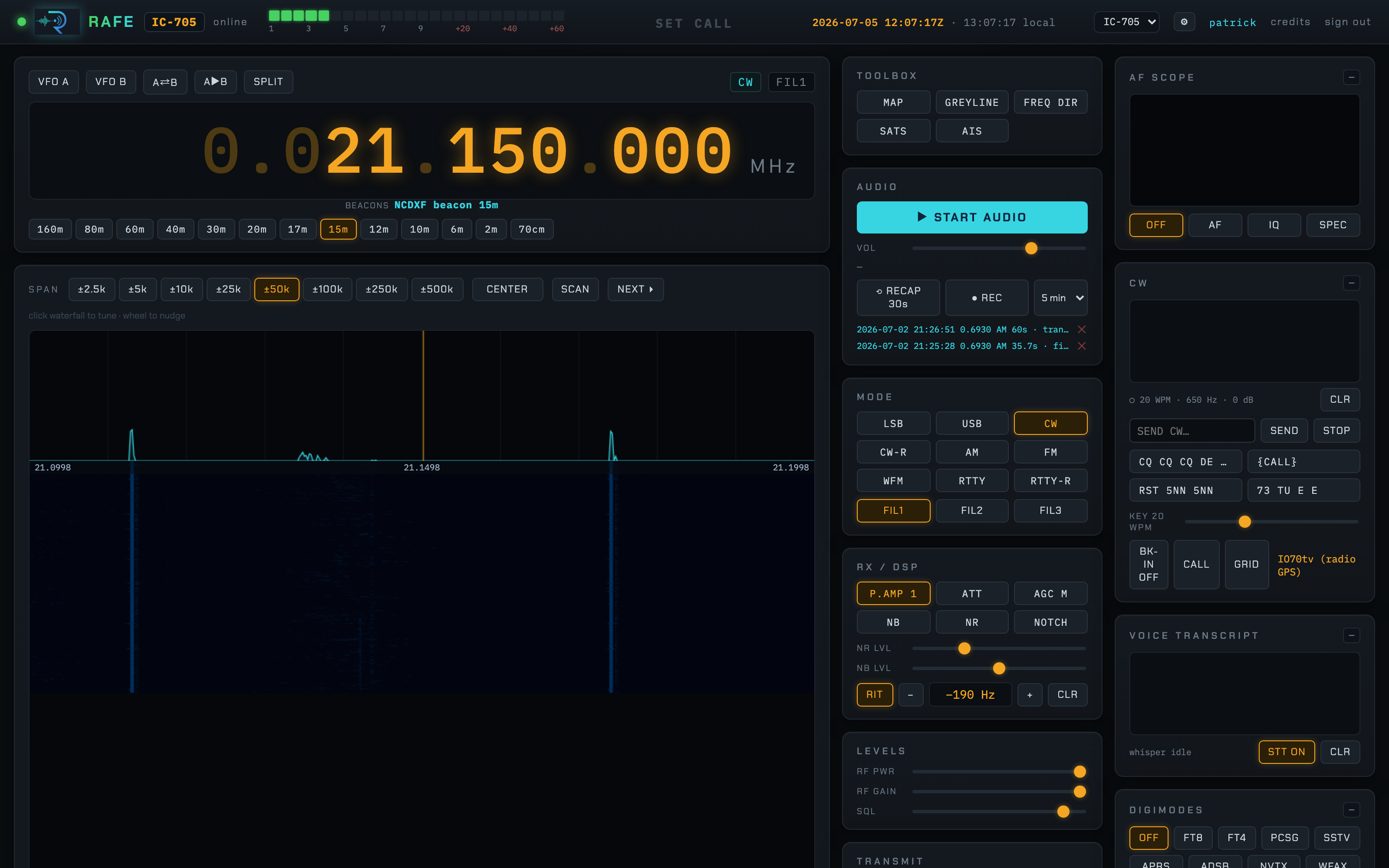The width and height of the screenshot is (1389, 868).
Task: Decrease RIT offset with minus button
Action: (x=910, y=695)
